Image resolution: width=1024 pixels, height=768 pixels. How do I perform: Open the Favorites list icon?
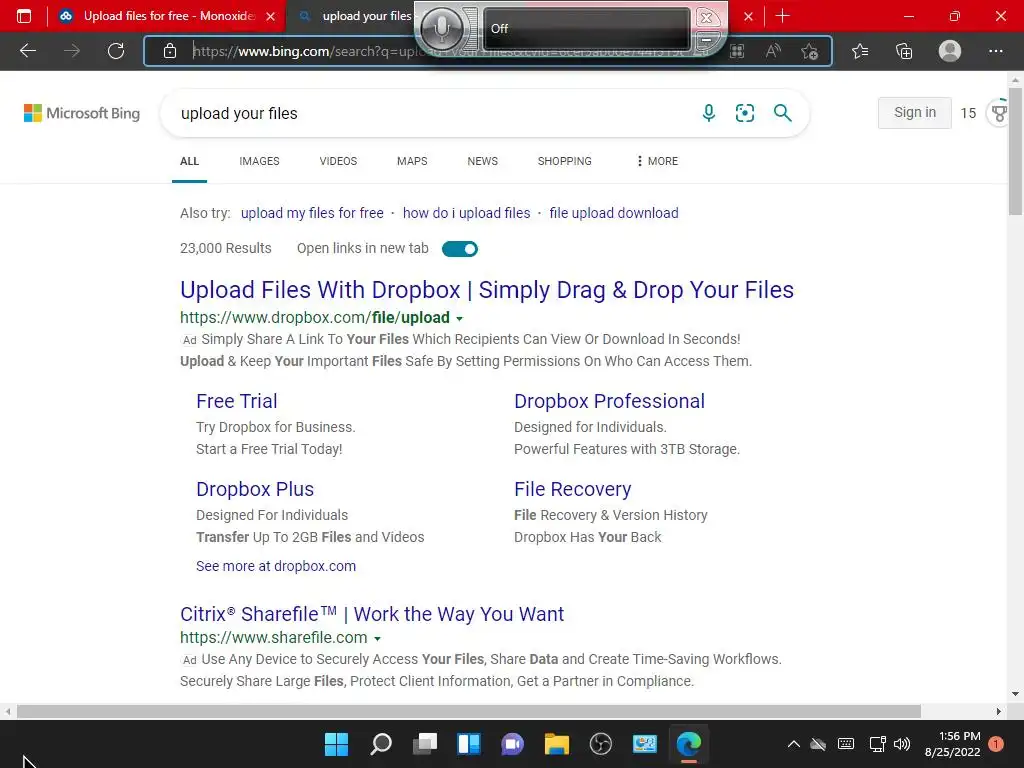point(860,51)
